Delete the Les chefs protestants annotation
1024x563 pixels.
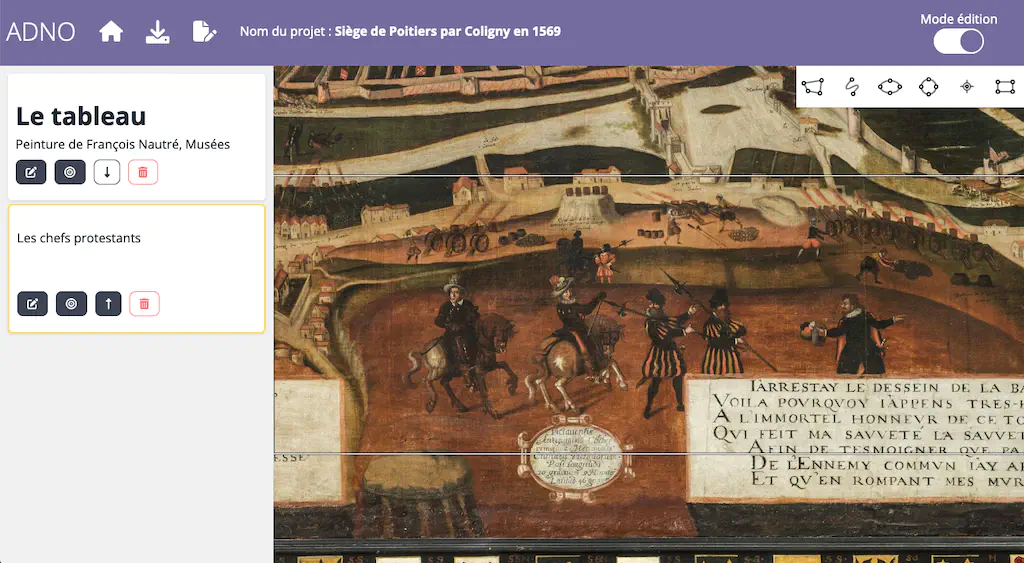click(x=144, y=304)
